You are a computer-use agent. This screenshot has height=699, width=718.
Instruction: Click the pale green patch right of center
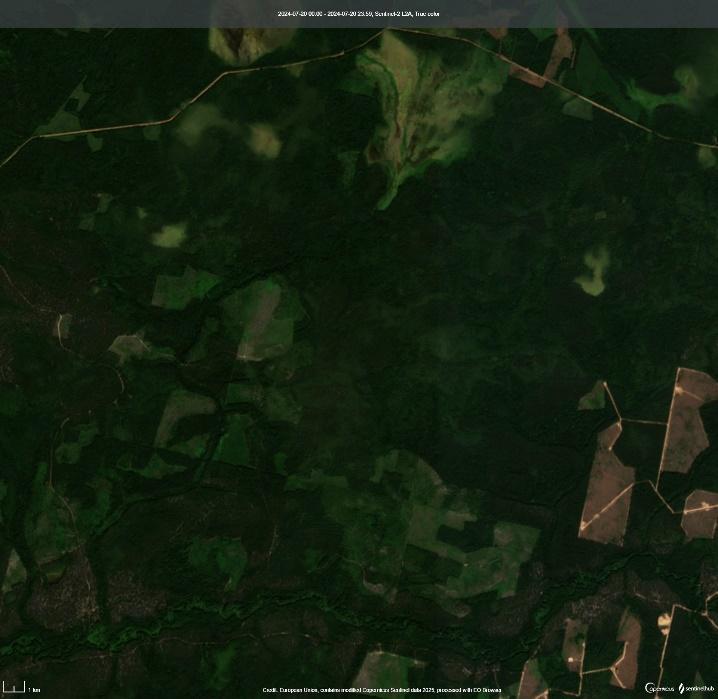[x=594, y=271]
